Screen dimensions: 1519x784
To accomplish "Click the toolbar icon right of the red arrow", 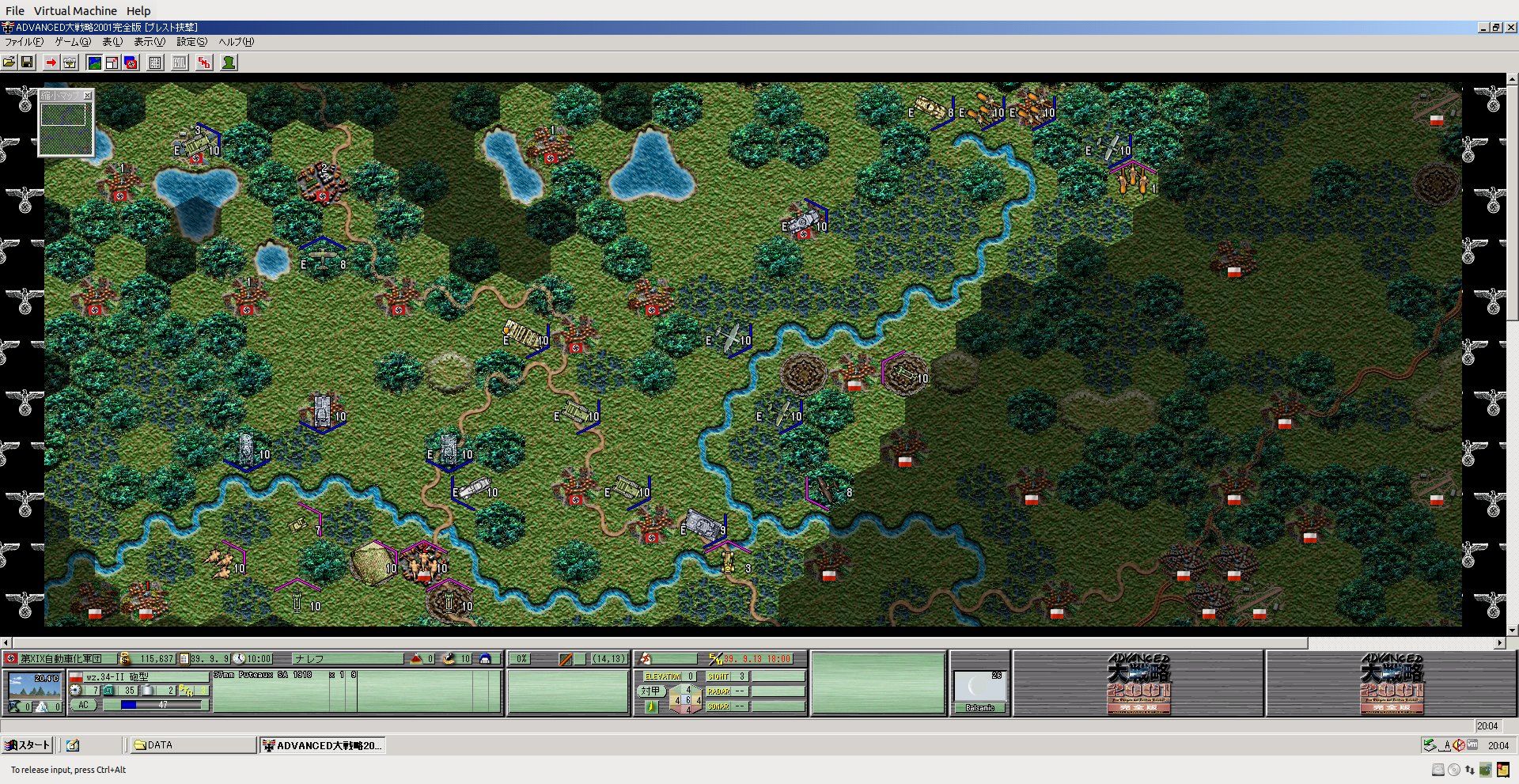I will [70, 62].
